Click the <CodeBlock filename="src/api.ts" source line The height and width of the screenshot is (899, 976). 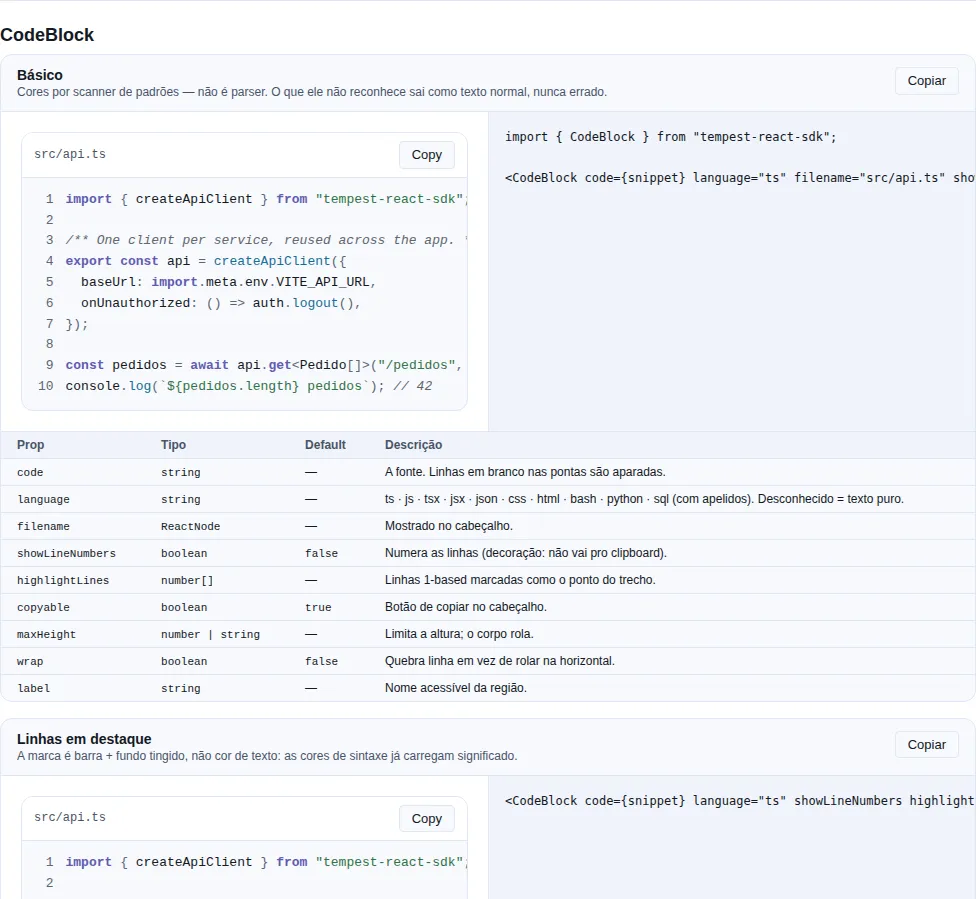(740, 178)
